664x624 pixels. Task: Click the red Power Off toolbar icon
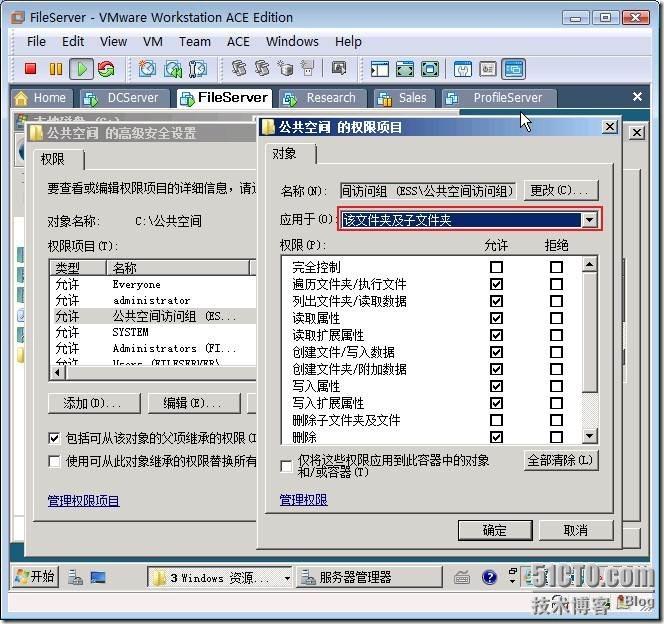click(30, 69)
